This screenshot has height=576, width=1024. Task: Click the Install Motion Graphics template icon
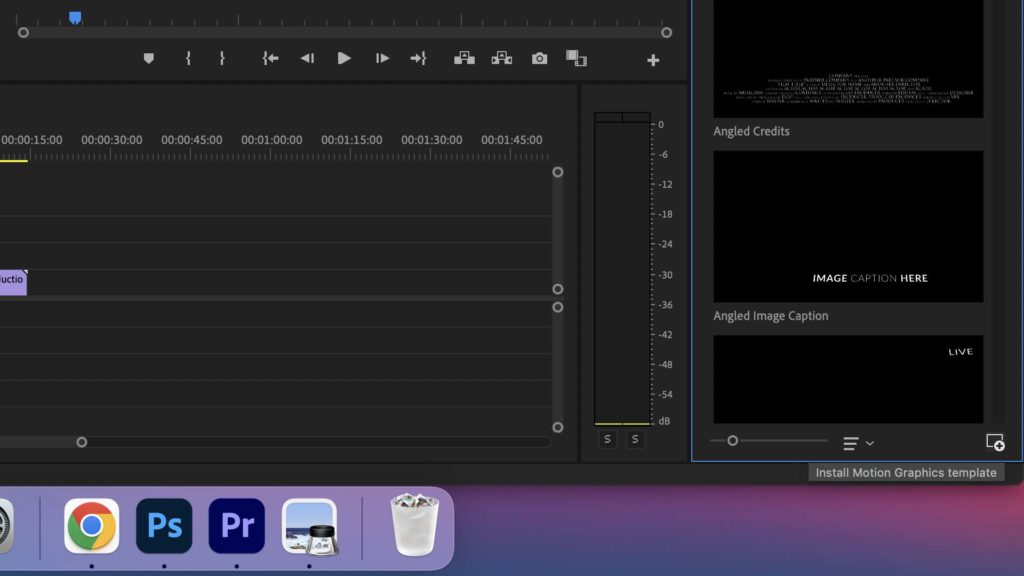click(994, 442)
